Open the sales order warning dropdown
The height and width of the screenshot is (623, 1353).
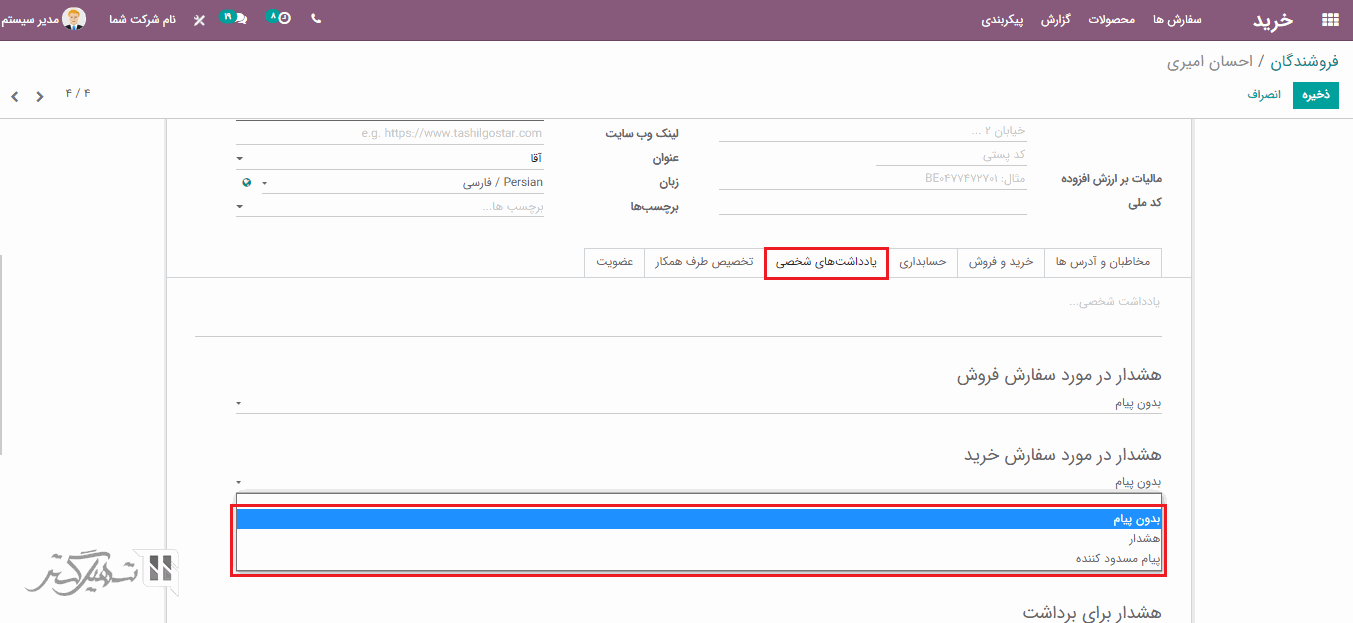coord(698,403)
